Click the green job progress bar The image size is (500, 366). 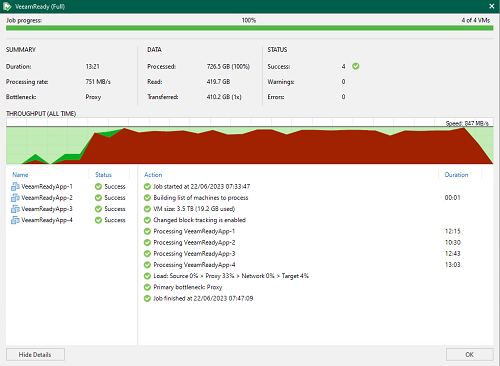pyautogui.click(x=249, y=28)
